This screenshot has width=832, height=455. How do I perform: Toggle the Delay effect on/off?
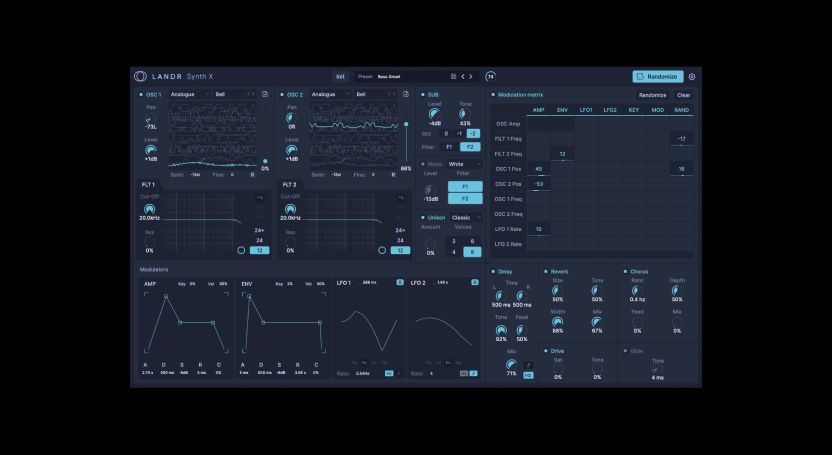493,272
